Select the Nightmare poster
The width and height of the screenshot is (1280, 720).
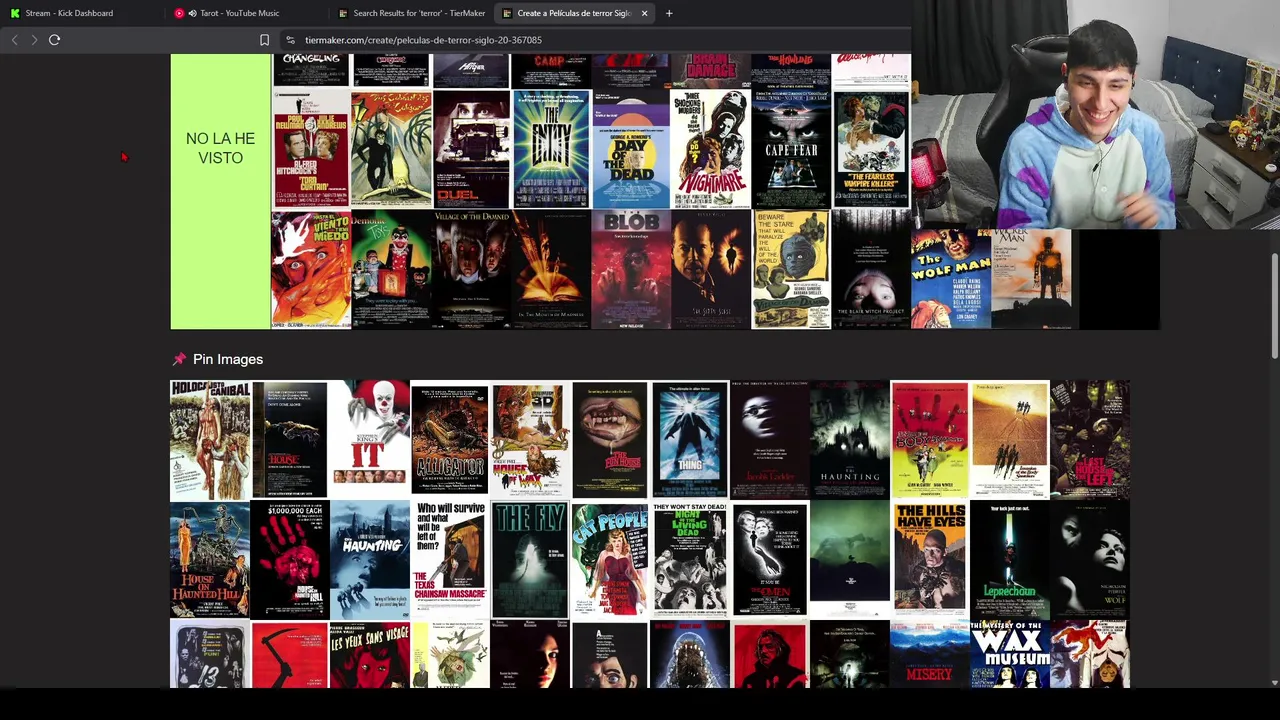click(x=711, y=149)
